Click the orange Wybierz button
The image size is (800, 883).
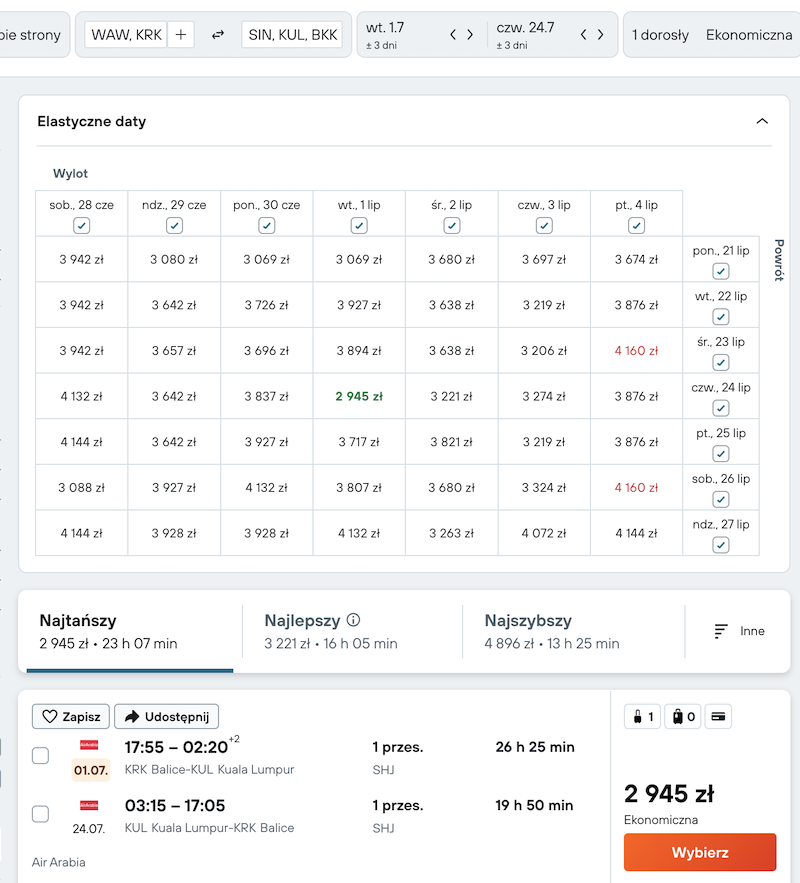[x=700, y=853]
